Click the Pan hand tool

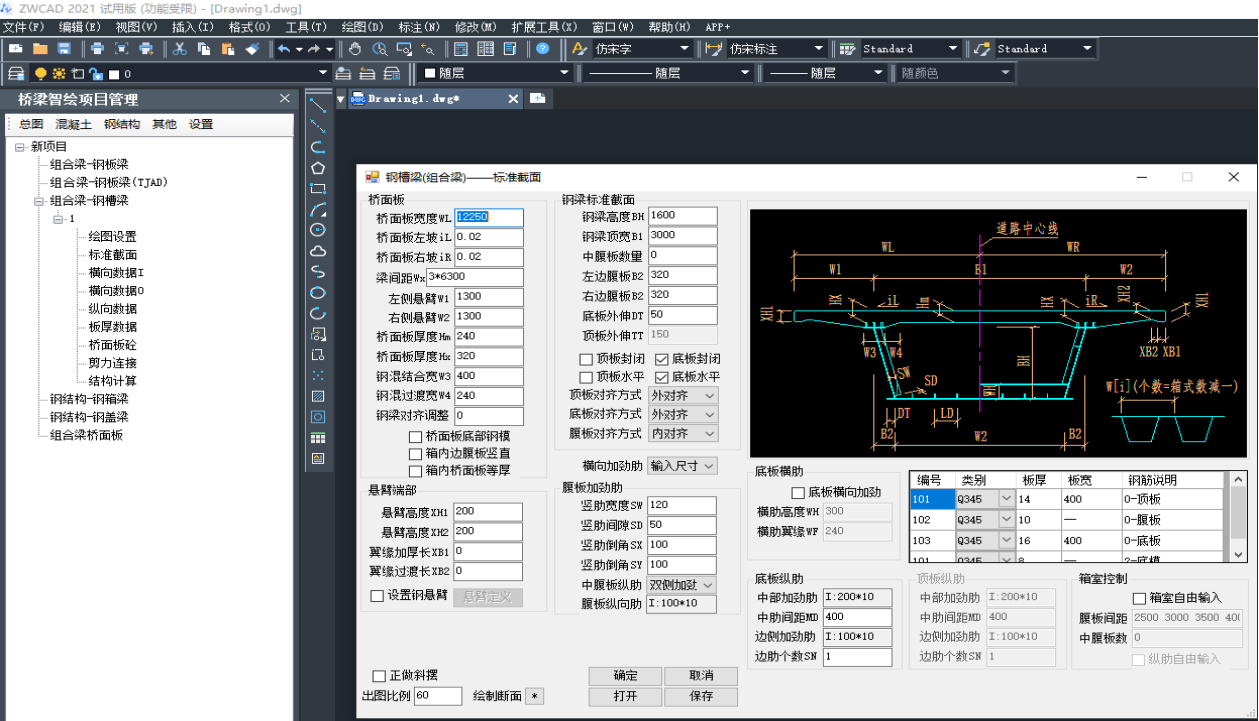click(356, 48)
